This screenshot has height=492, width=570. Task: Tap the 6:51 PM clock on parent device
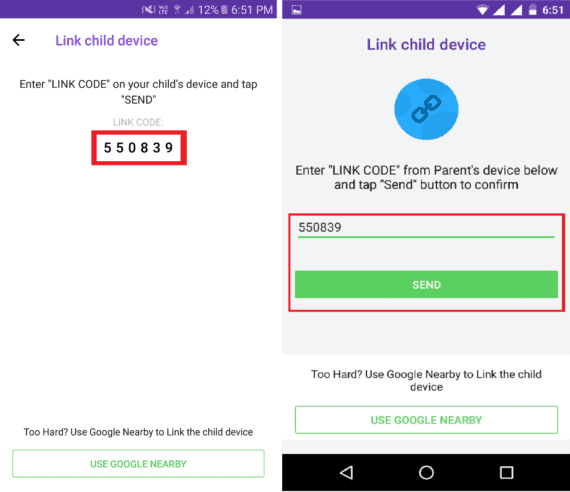(x=252, y=10)
